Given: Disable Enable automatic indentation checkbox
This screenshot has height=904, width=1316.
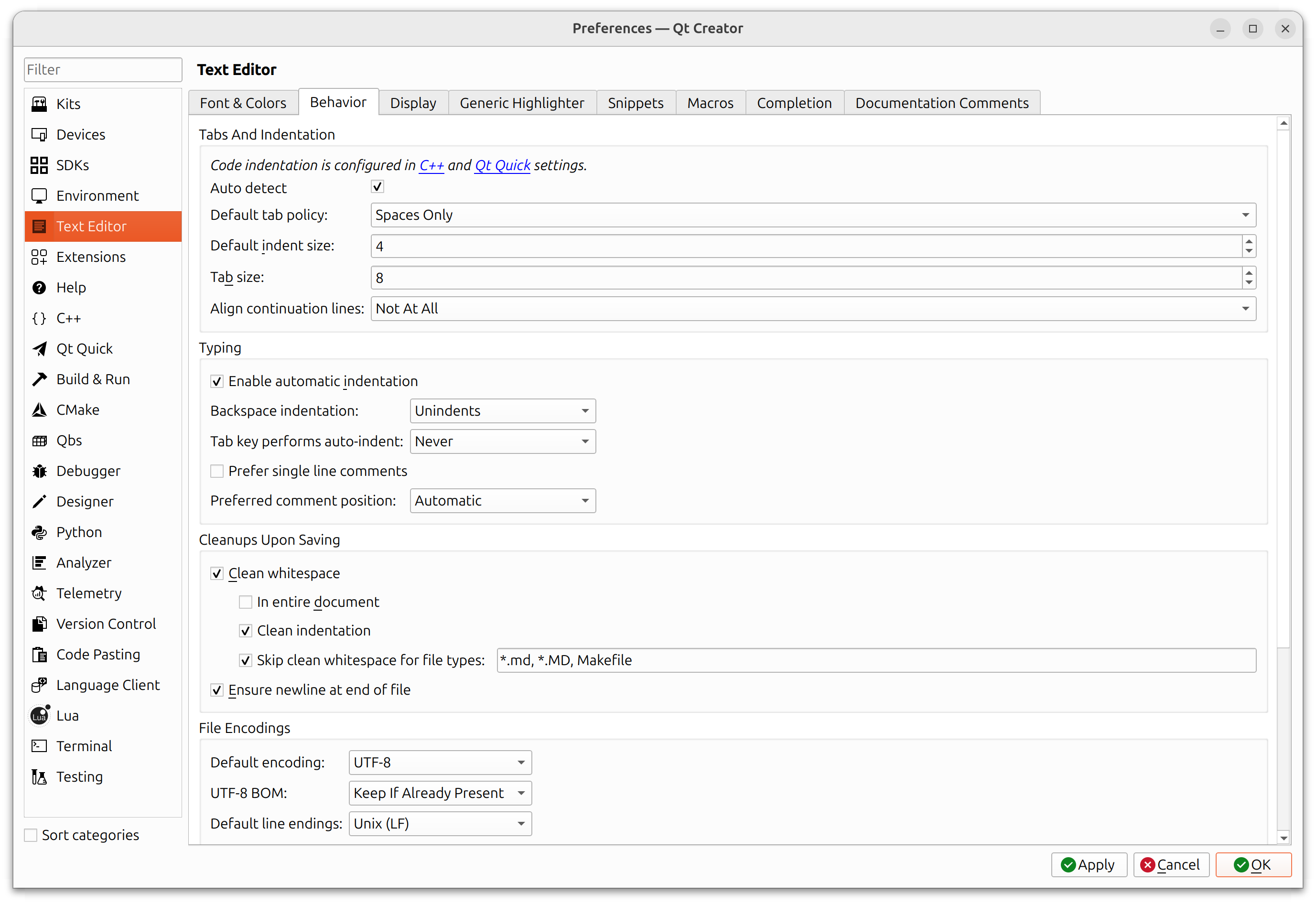Looking at the screenshot, I should coord(216,382).
